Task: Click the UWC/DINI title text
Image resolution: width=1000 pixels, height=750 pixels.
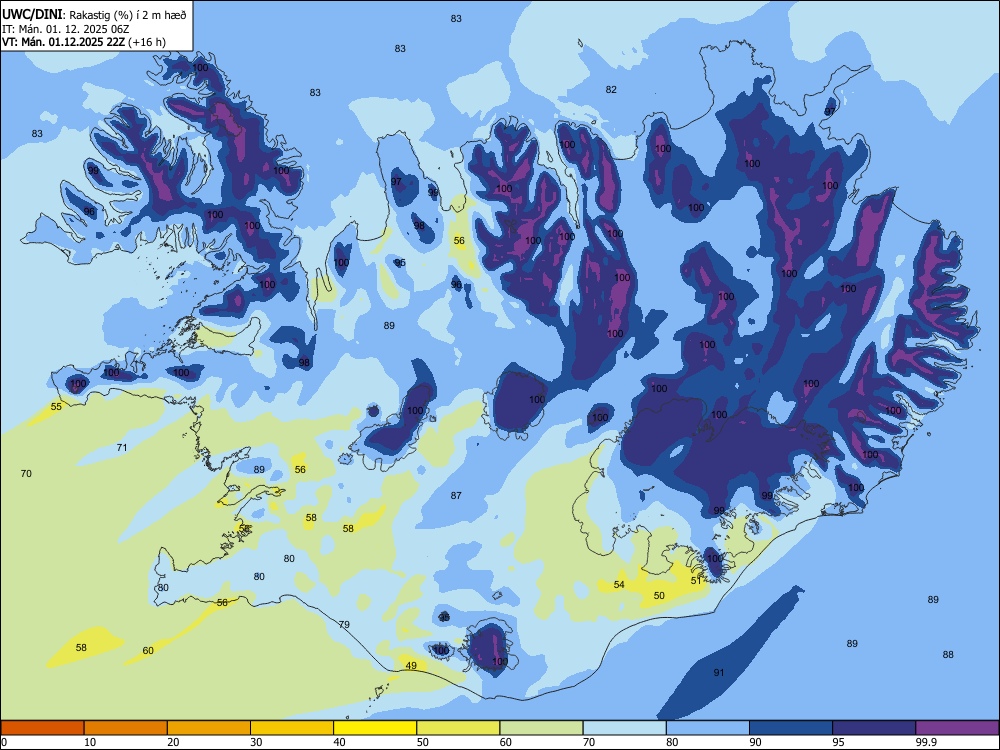Action: click(32, 15)
